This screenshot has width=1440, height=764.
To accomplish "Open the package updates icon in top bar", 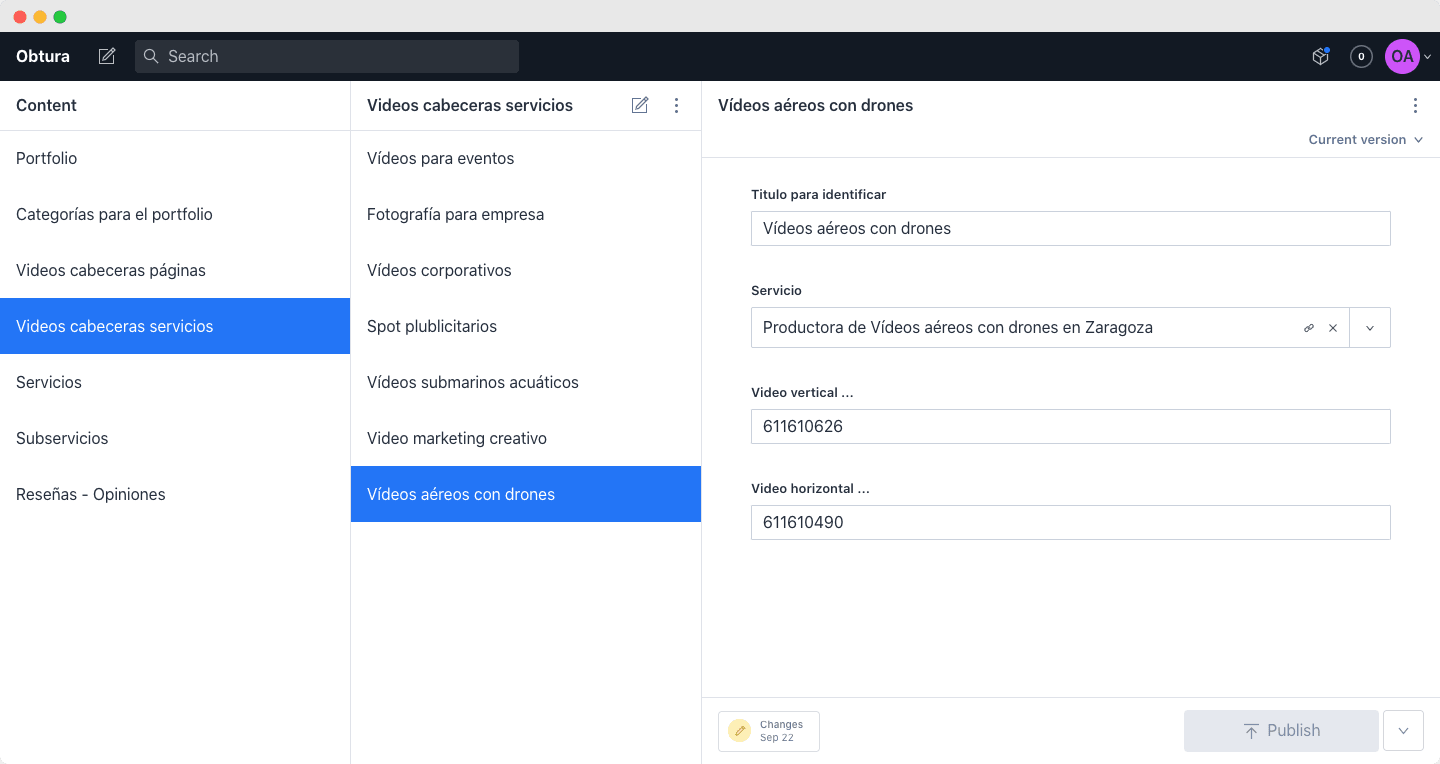I will [x=1321, y=57].
